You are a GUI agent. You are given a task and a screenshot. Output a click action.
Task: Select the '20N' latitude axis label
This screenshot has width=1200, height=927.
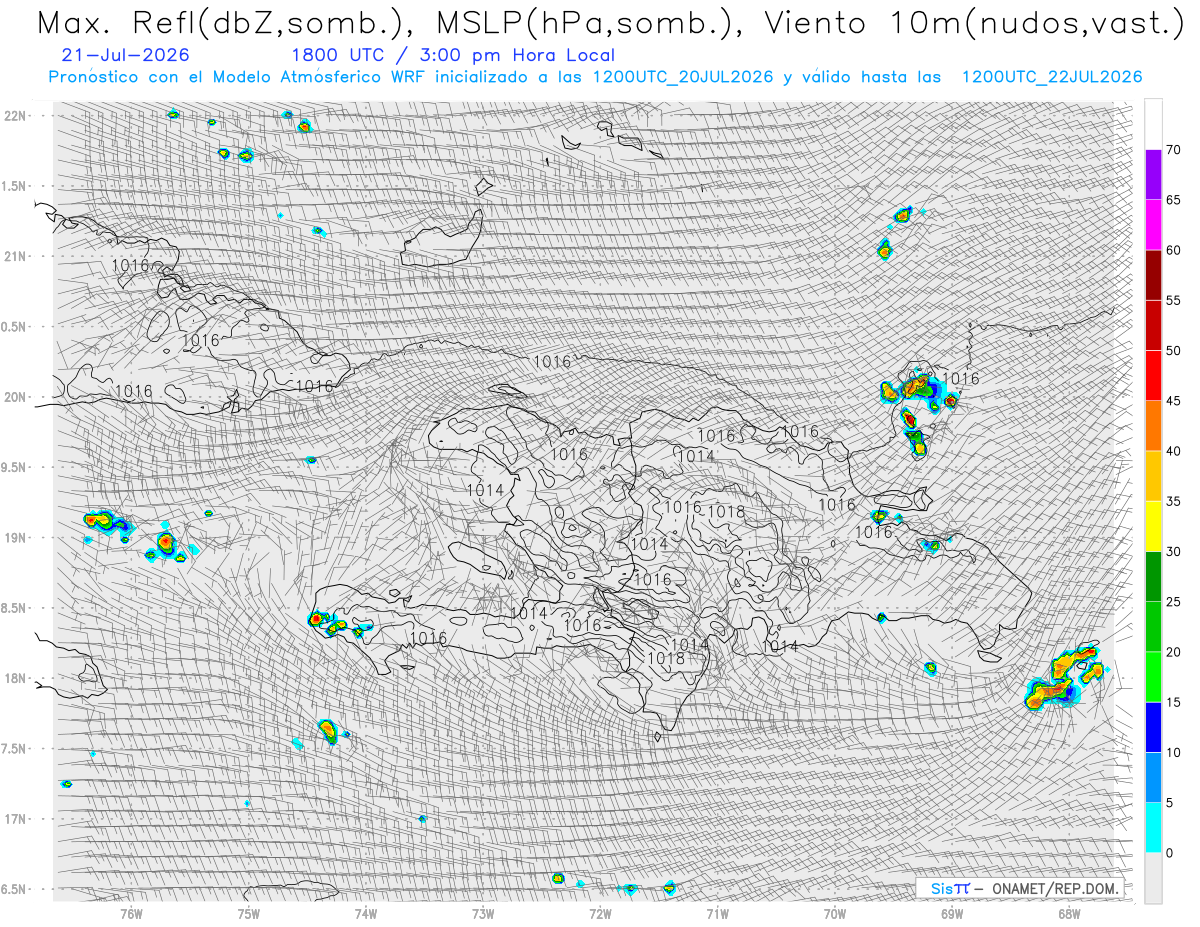pyautogui.click(x=17, y=397)
